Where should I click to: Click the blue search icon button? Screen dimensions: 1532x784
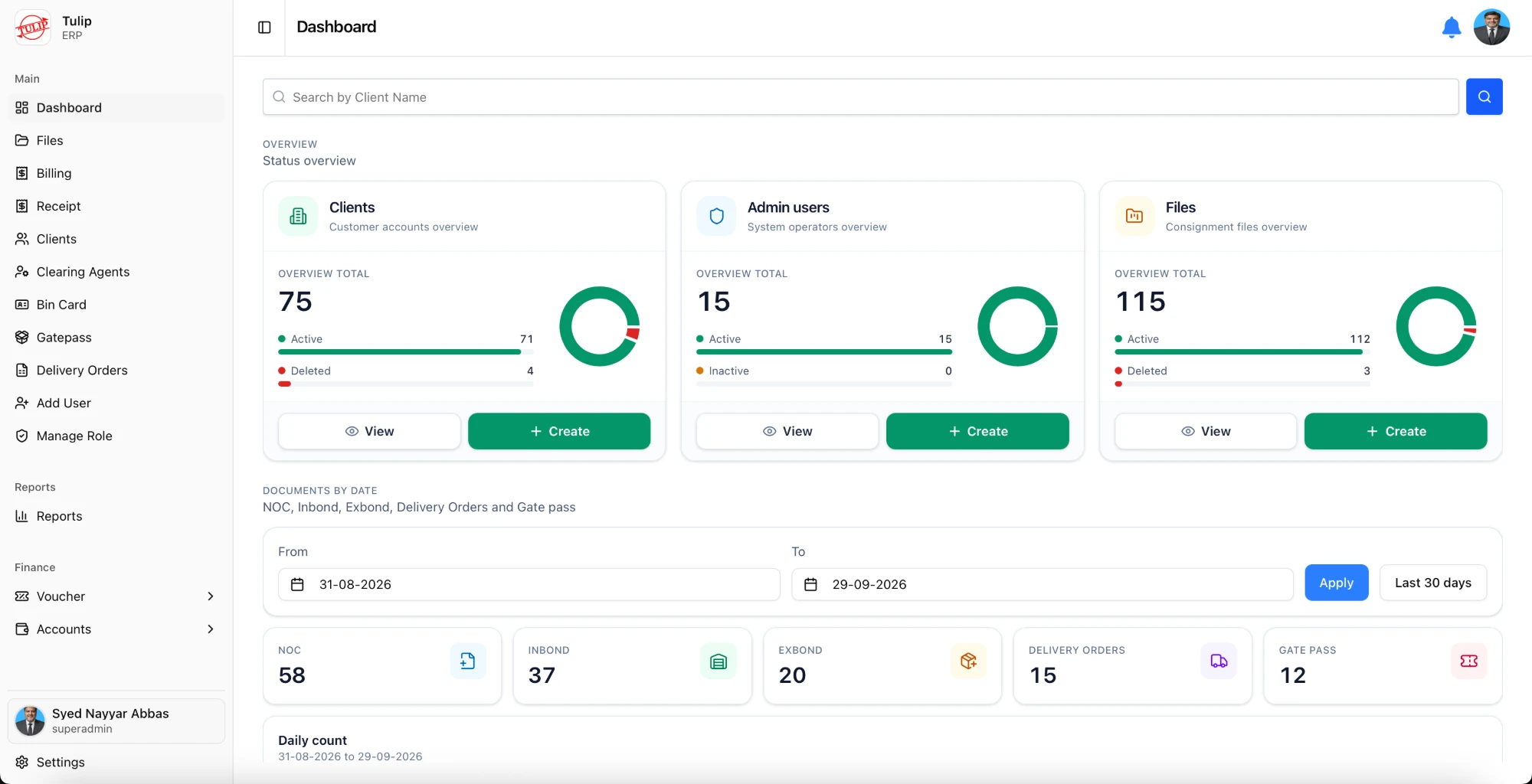click(1484, 96)
